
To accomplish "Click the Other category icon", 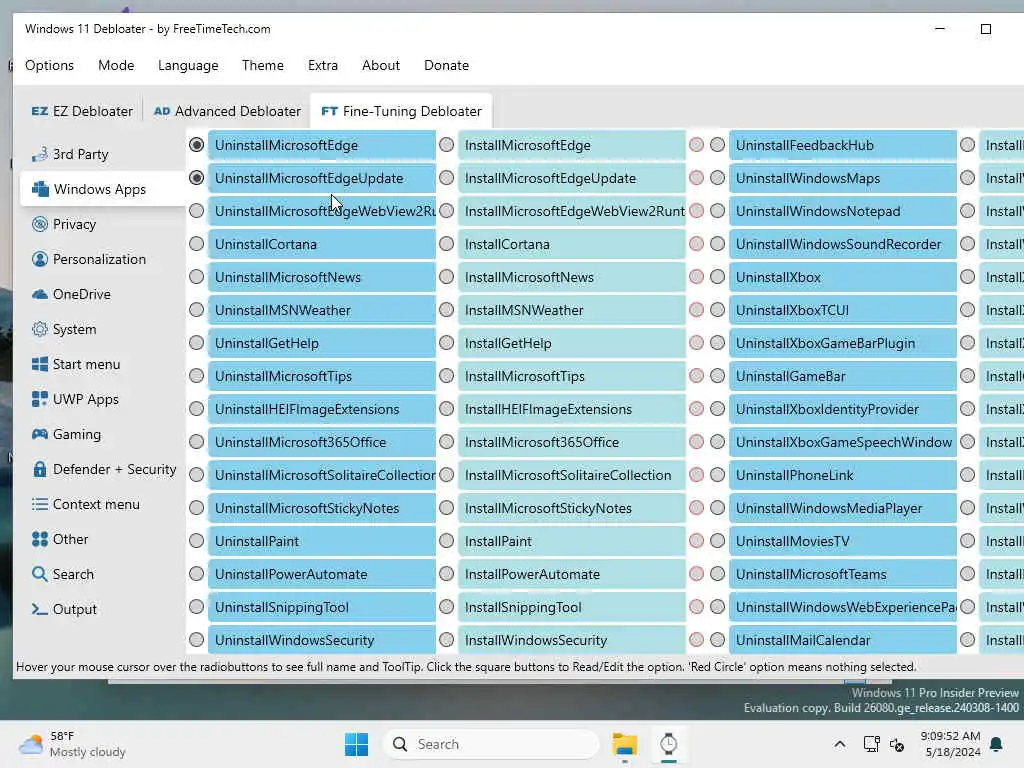I will (x=40, y=539).
